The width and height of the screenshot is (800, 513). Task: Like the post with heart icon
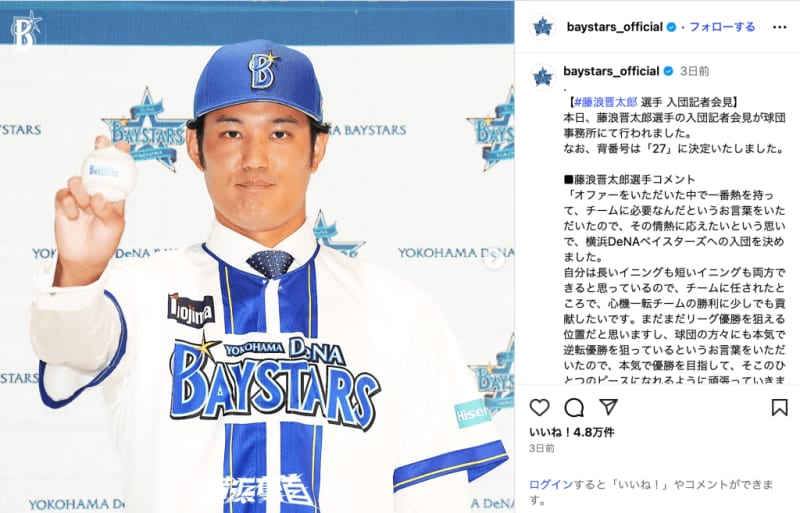539,407
